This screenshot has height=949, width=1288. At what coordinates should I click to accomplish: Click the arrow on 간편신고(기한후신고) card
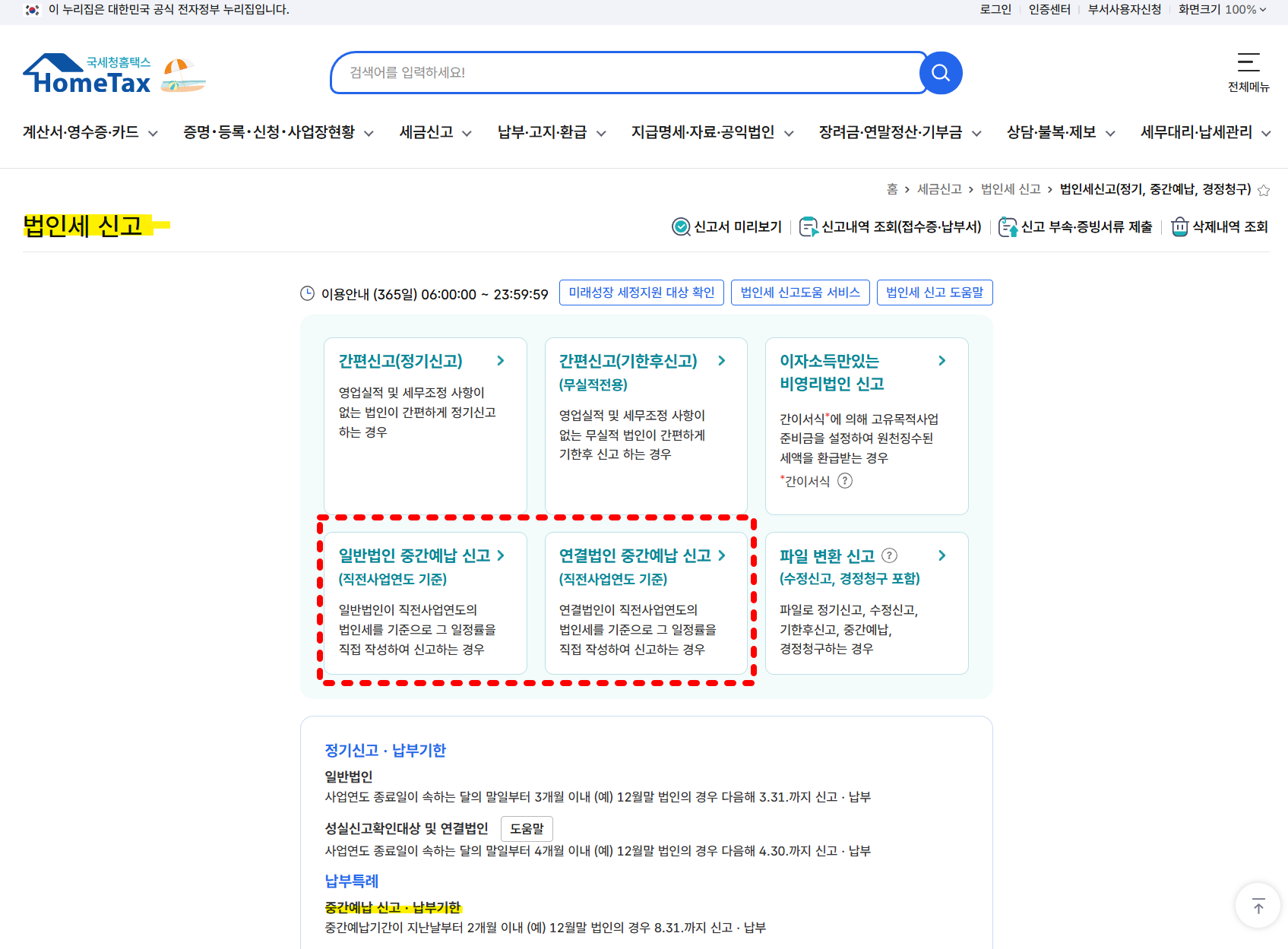point(721,361)
